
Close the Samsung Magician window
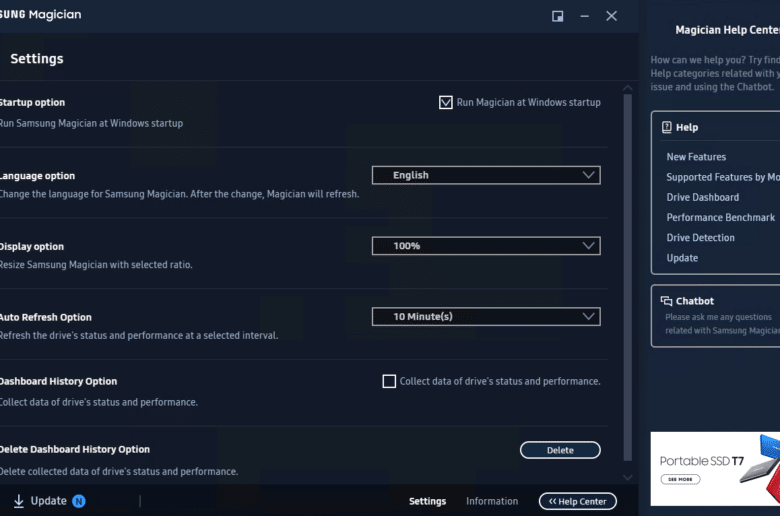click(x=611, y=16)
